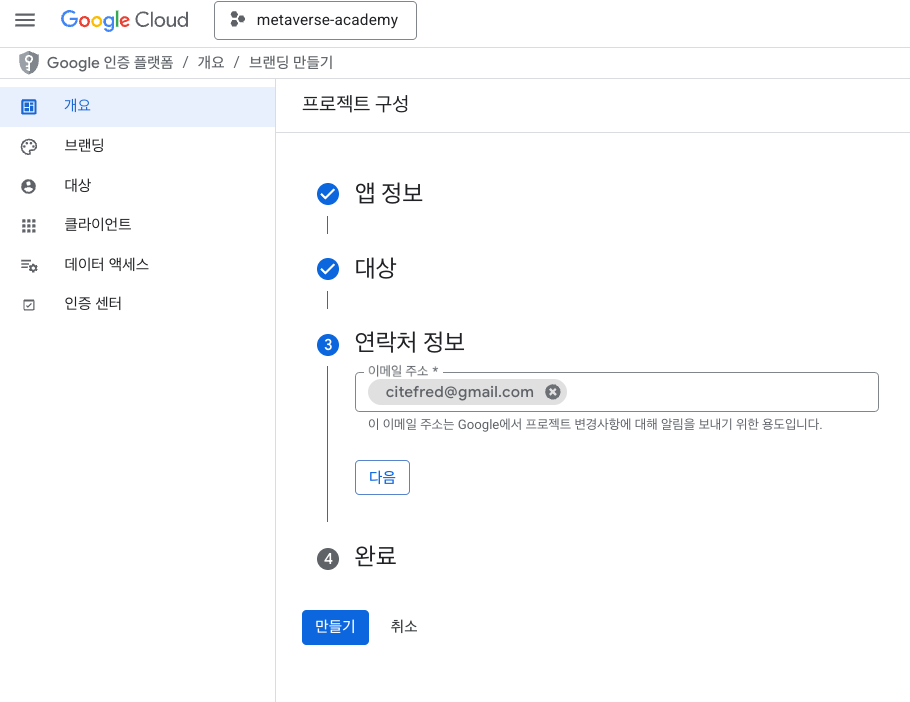Click the 브랜딩 palette icon
The width and height of the screenshot is (910, 702).
point(28,147)
